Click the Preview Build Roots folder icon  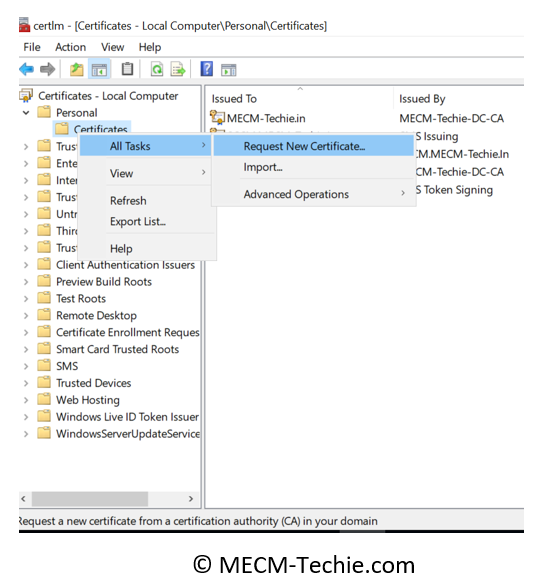(44, 281)
